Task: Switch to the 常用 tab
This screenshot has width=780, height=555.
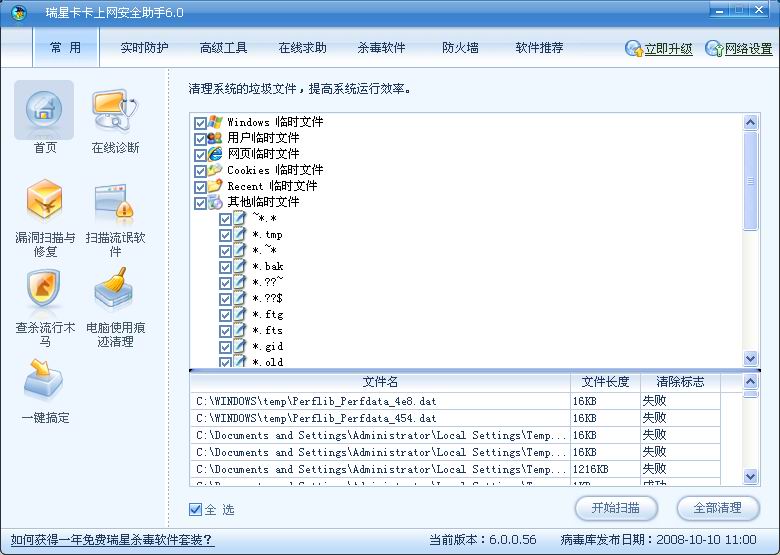Action: (66, 48)
